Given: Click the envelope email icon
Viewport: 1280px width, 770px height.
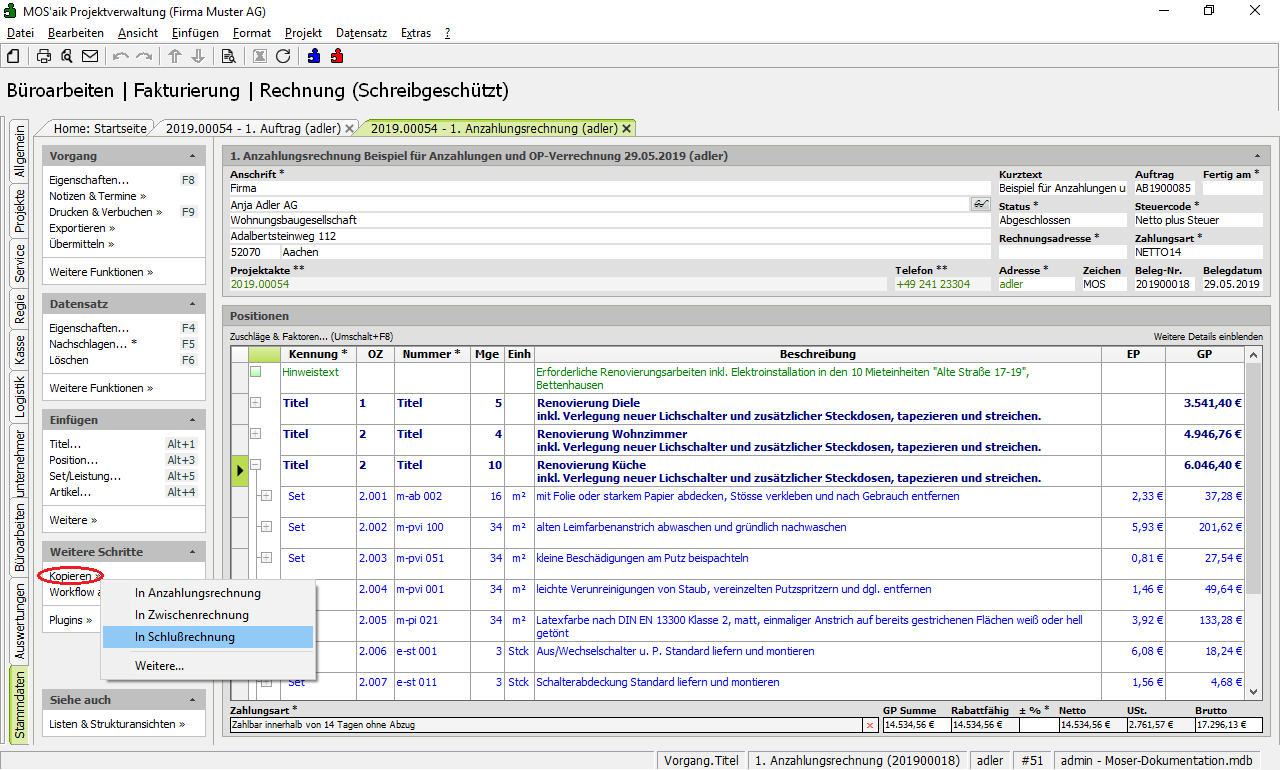Looking at the screenshot, I should click(x=90, y=56).
